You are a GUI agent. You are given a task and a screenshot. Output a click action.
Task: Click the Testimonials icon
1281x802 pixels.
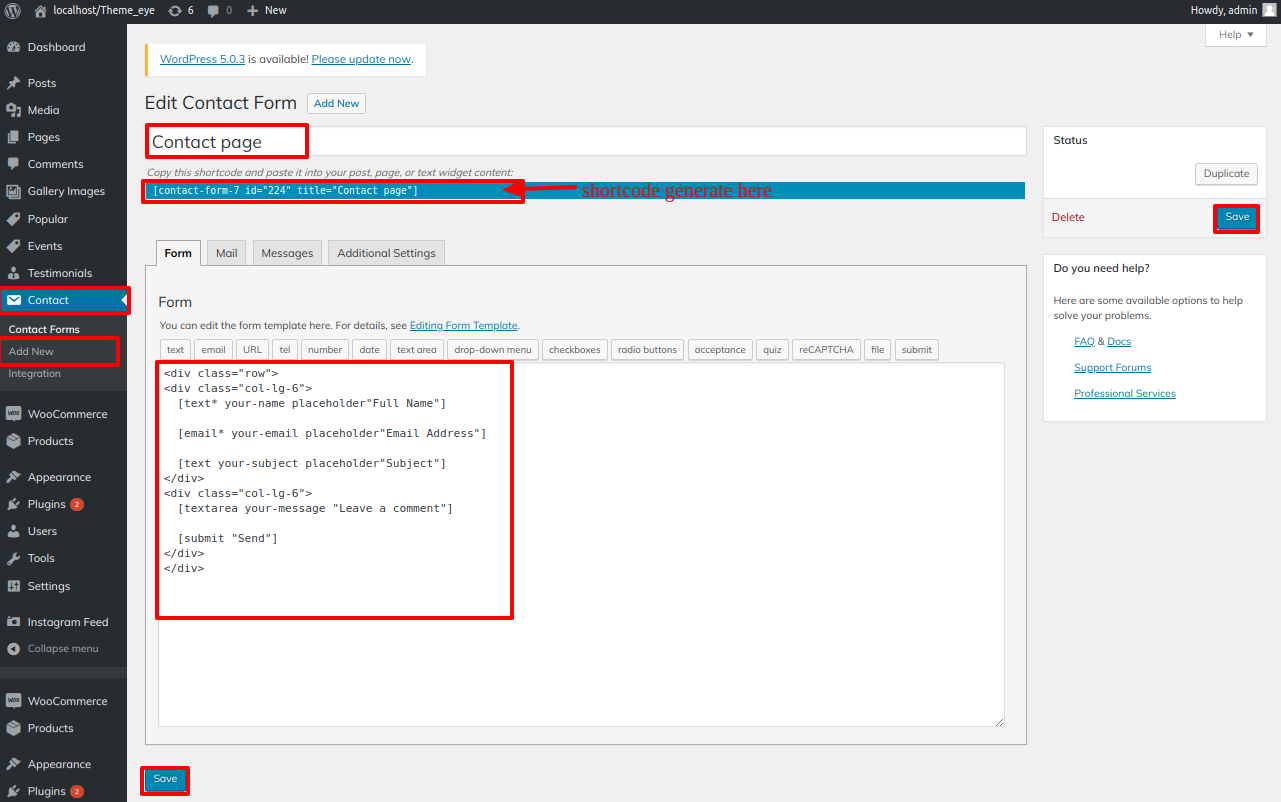pos(13,273)
